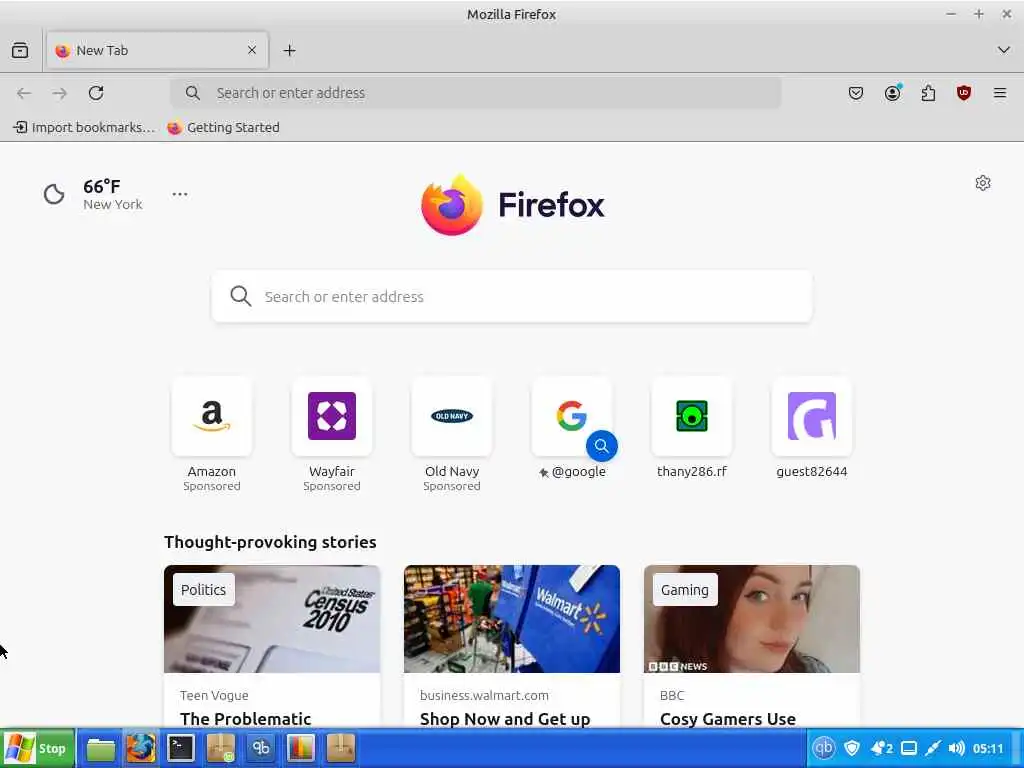
Task: Open the update notifier tray icon showing 2
Action: click(x=881, y=748)
